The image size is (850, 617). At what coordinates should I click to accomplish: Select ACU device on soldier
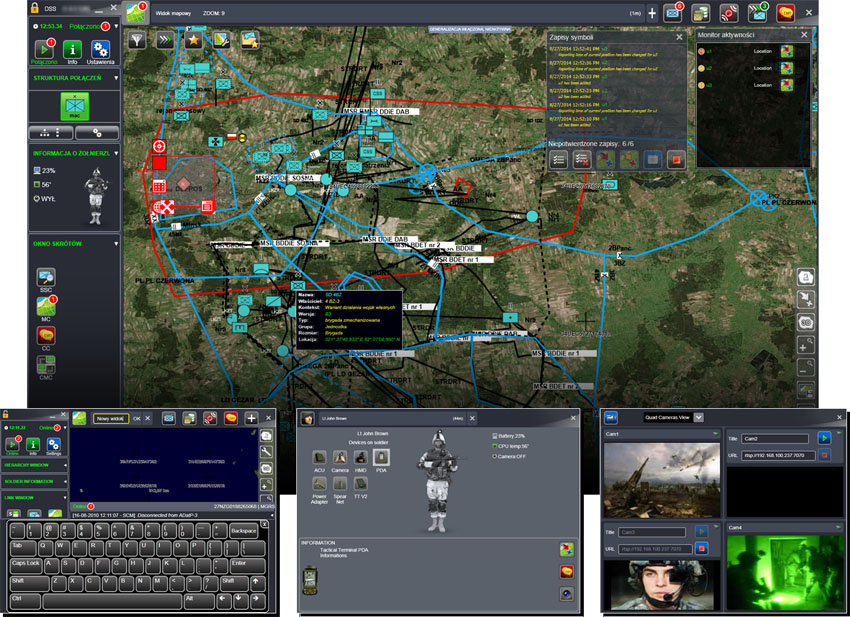(x=319, y=458)
